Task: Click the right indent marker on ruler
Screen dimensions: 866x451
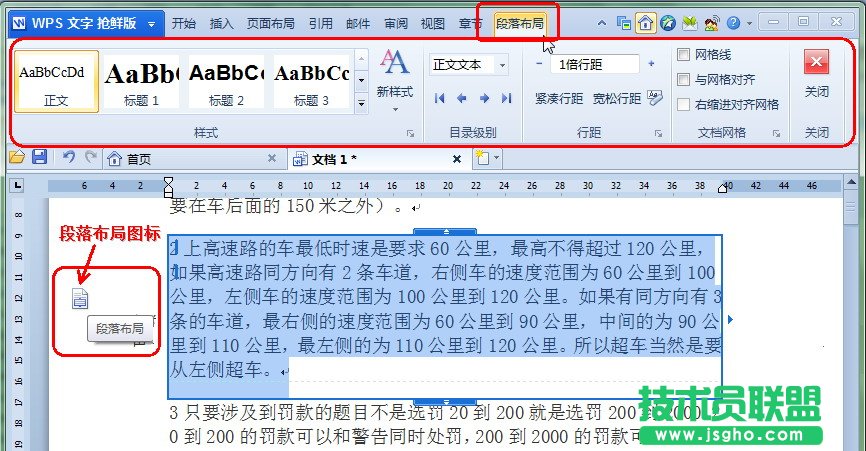Action: [722, 189]
